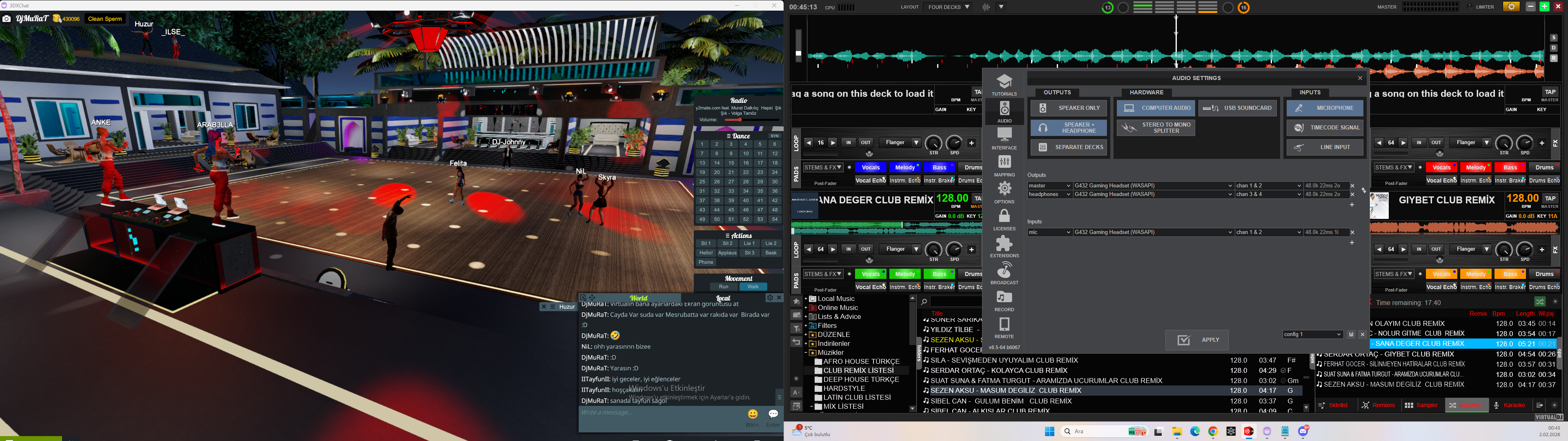Collapse the Müzikler folder tree
The width and height of the screenshot is (1568, 441).
[806, 353]
